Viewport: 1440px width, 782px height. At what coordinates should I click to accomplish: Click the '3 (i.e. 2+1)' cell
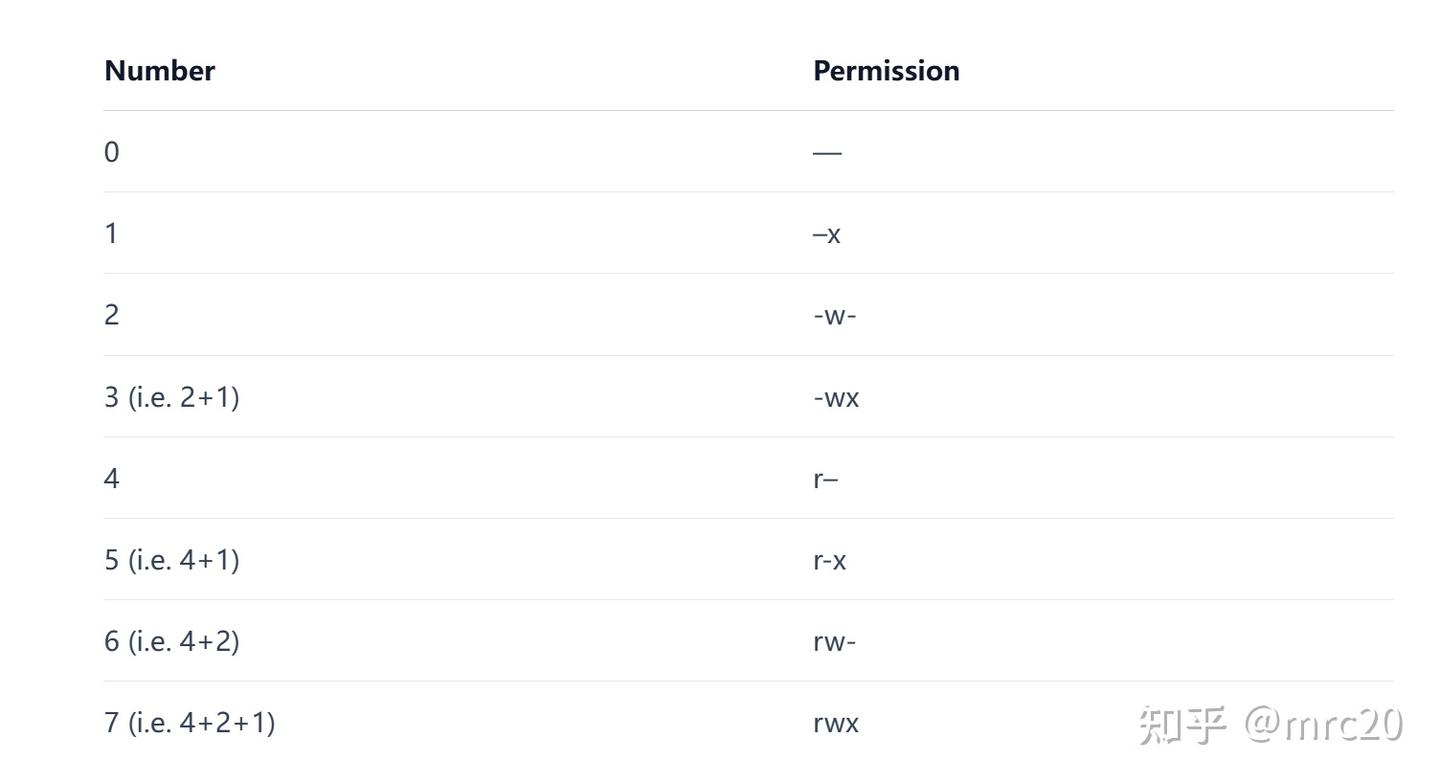tap(172, 397)
